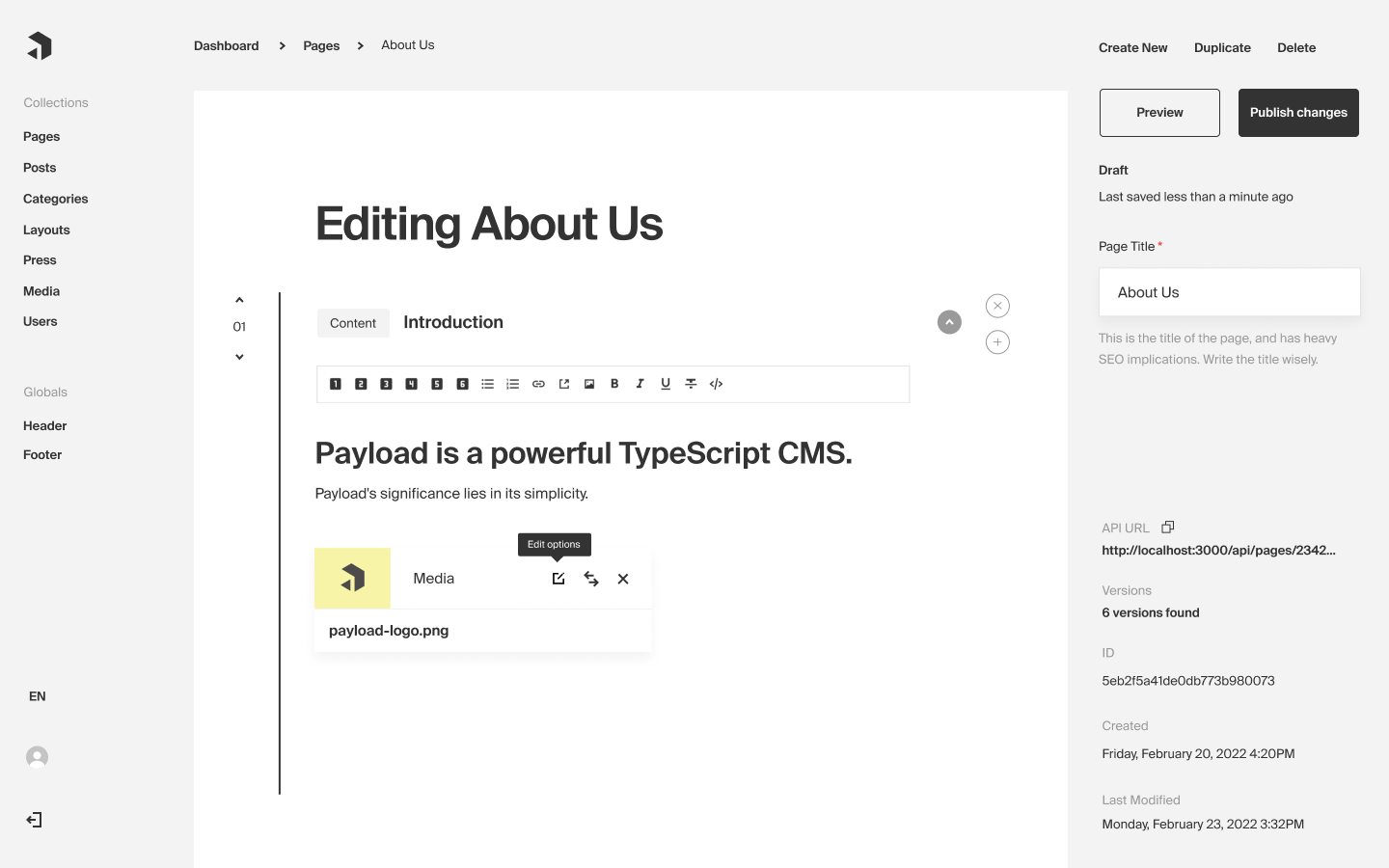Open the Header global
Screen dimensions: 1389x868
pos(45,425)
